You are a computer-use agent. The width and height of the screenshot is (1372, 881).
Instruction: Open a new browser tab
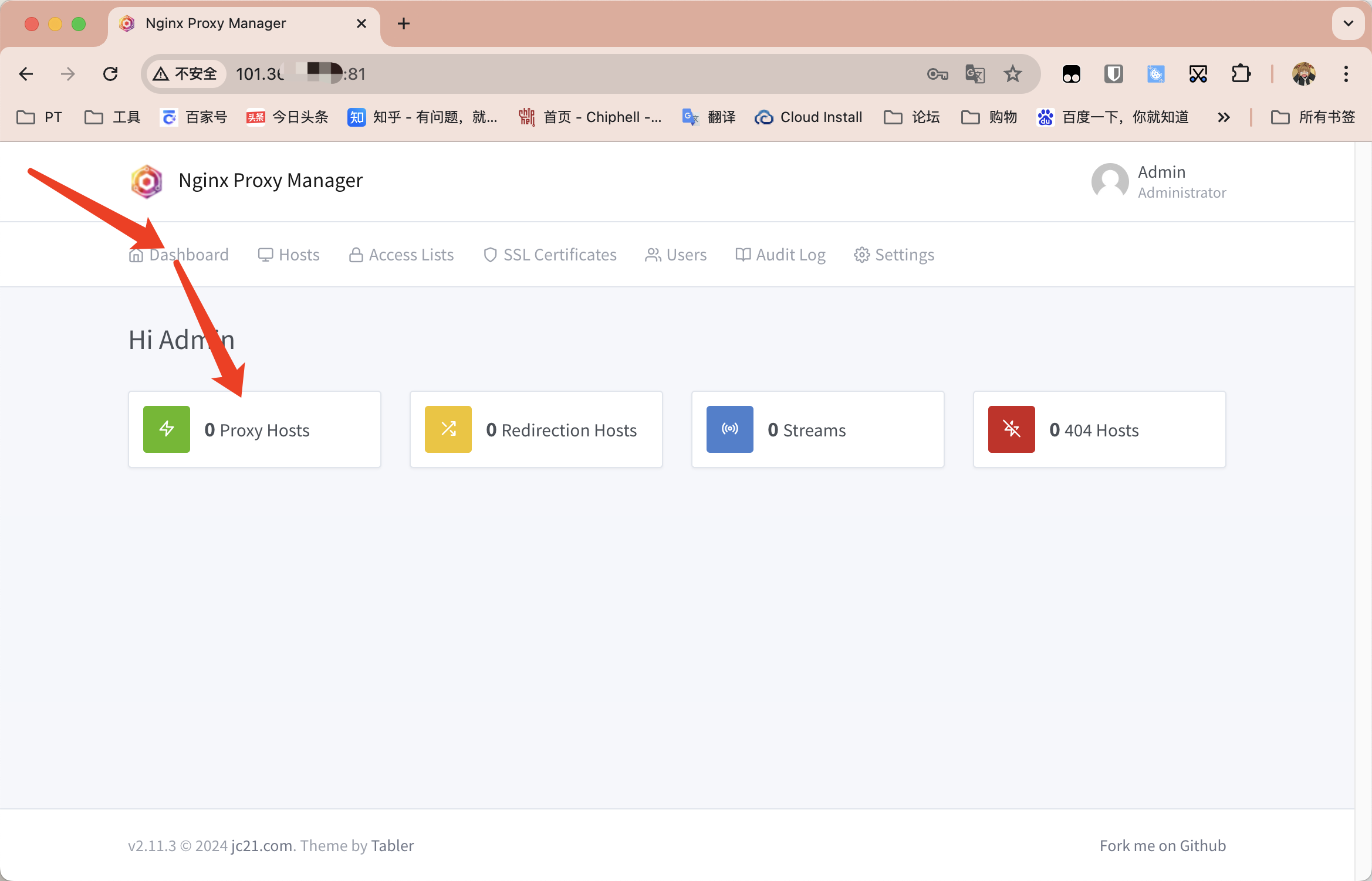click(x=404, y=23)
